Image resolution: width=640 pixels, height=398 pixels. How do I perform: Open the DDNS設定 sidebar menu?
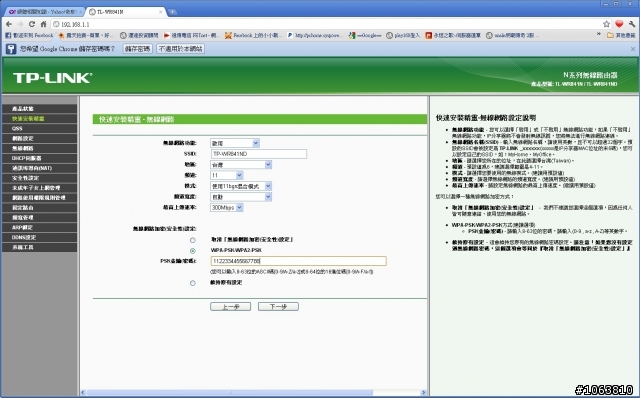click(x=39, y=237)
